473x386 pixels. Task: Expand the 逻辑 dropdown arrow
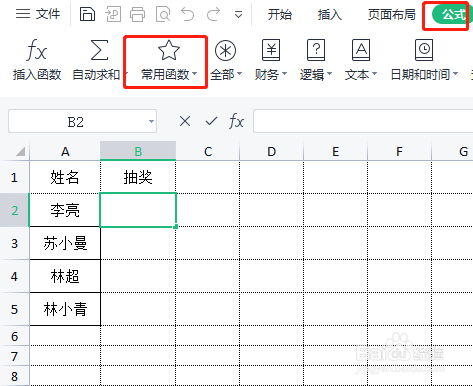click(x=329, y=73)
